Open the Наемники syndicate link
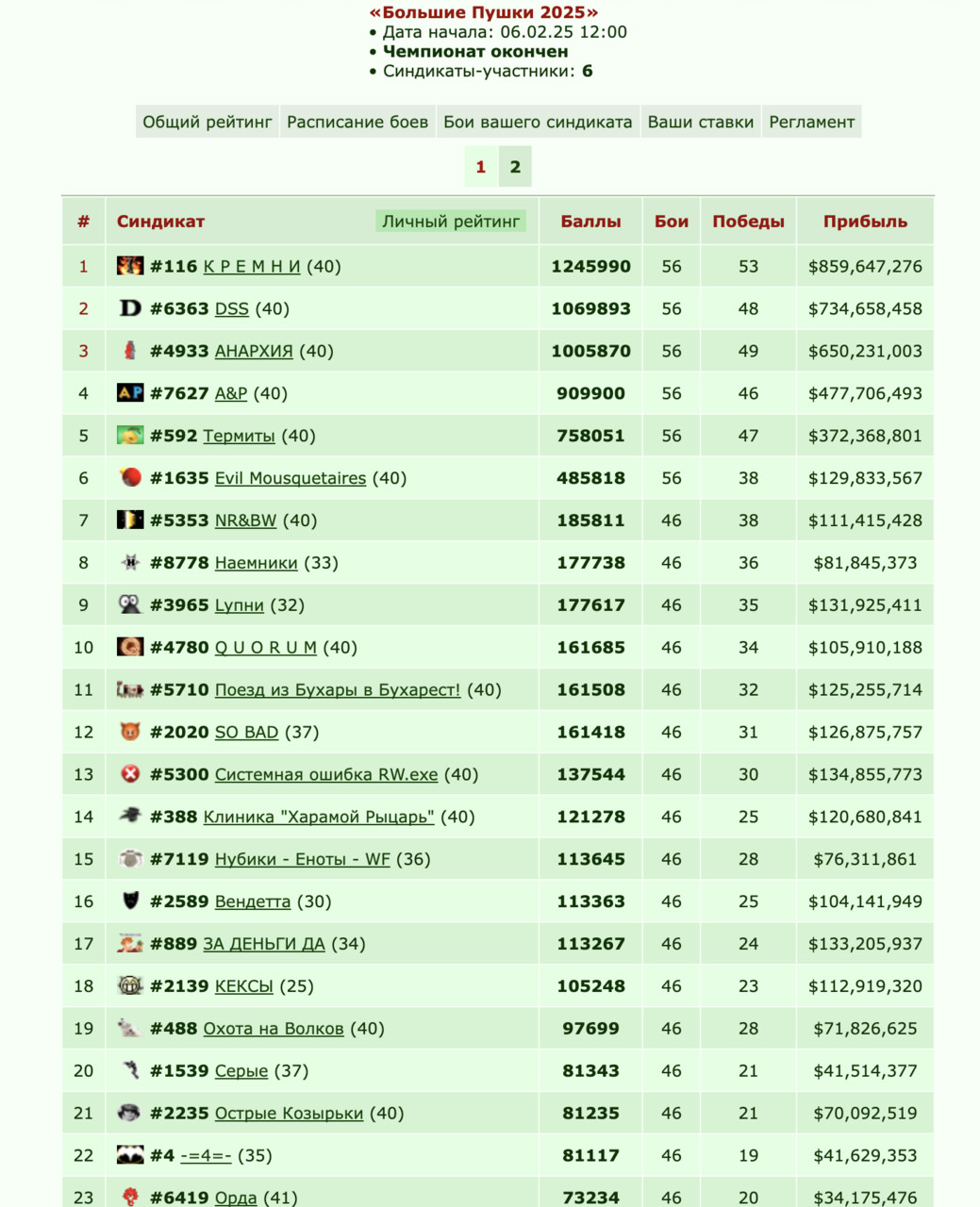The width and height of the screenshot is (980, 1207). click(257, 563)
